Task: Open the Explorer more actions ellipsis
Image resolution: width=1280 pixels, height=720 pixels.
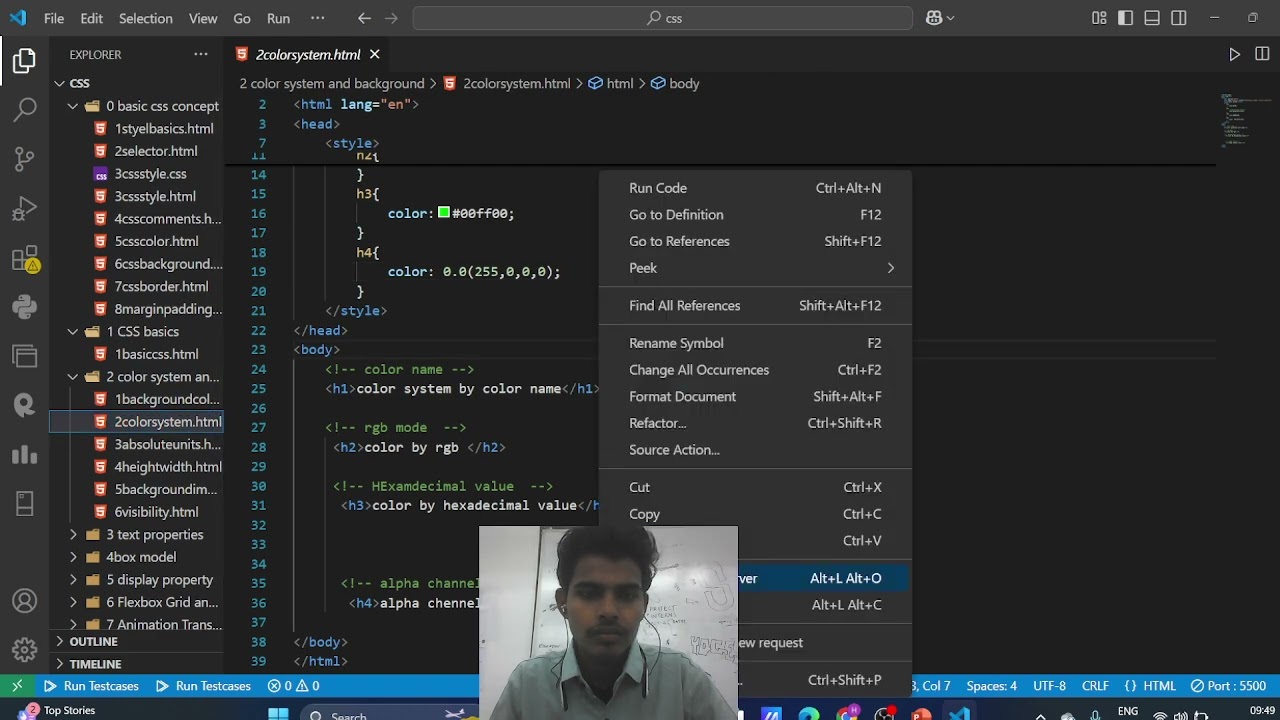Action: [x=201, y=54]
